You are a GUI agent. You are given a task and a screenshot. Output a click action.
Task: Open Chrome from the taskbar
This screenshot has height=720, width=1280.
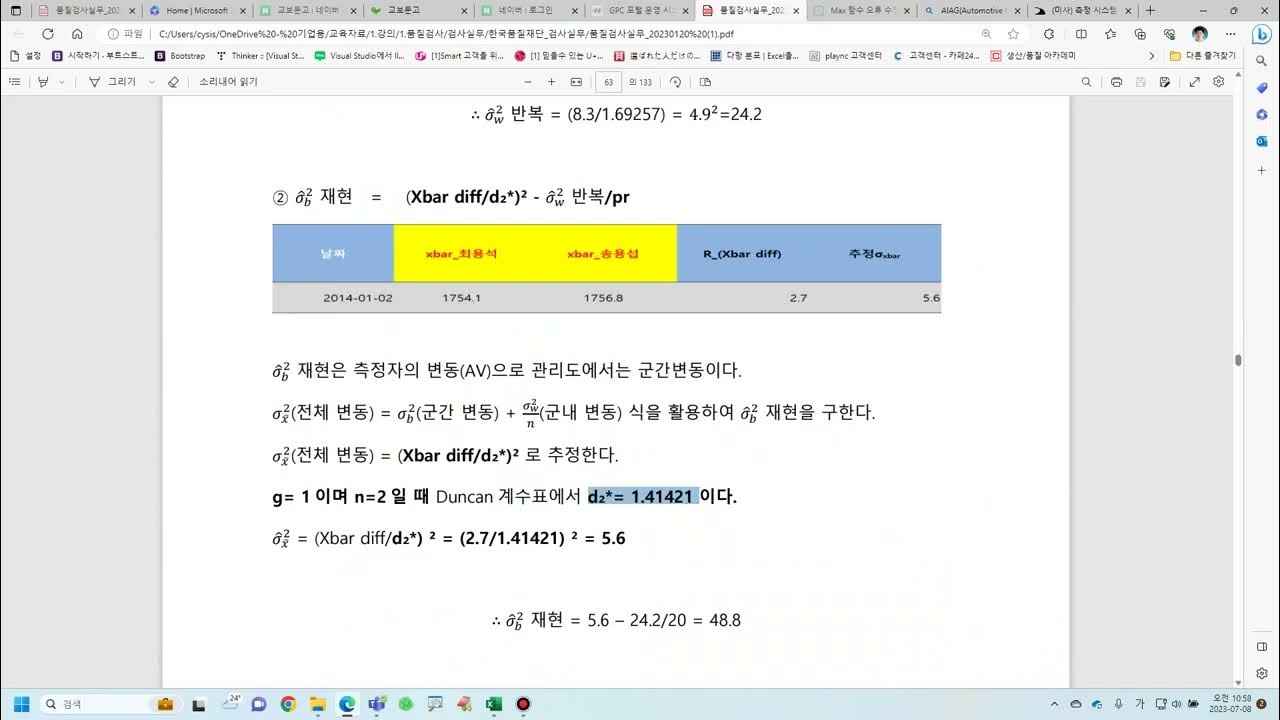click(x=288, y=704)
